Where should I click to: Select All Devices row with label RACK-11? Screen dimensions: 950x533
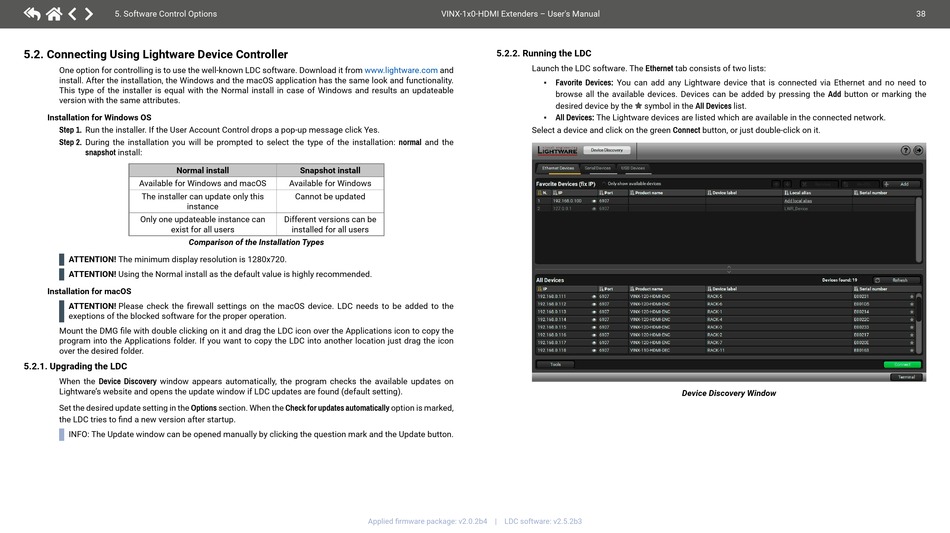pos(725,350)
